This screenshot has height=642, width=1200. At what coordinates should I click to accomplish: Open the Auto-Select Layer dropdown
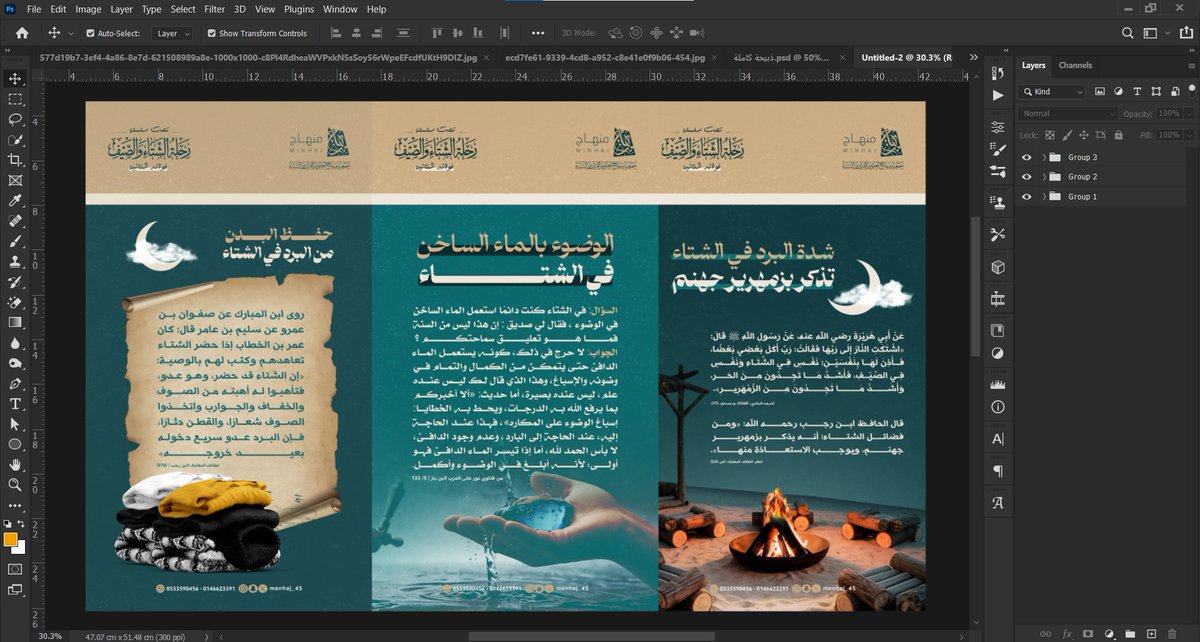click(172, 33)
